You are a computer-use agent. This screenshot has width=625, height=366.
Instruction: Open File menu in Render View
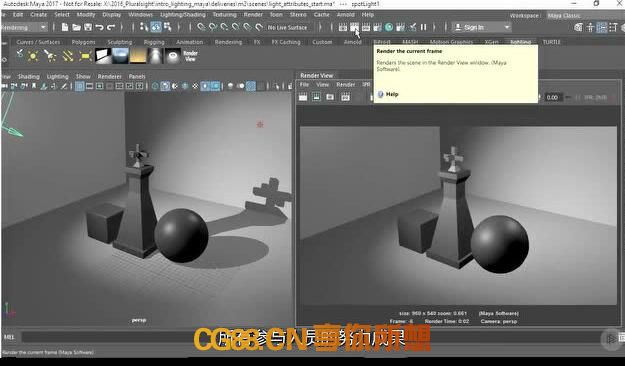[304, 85]
